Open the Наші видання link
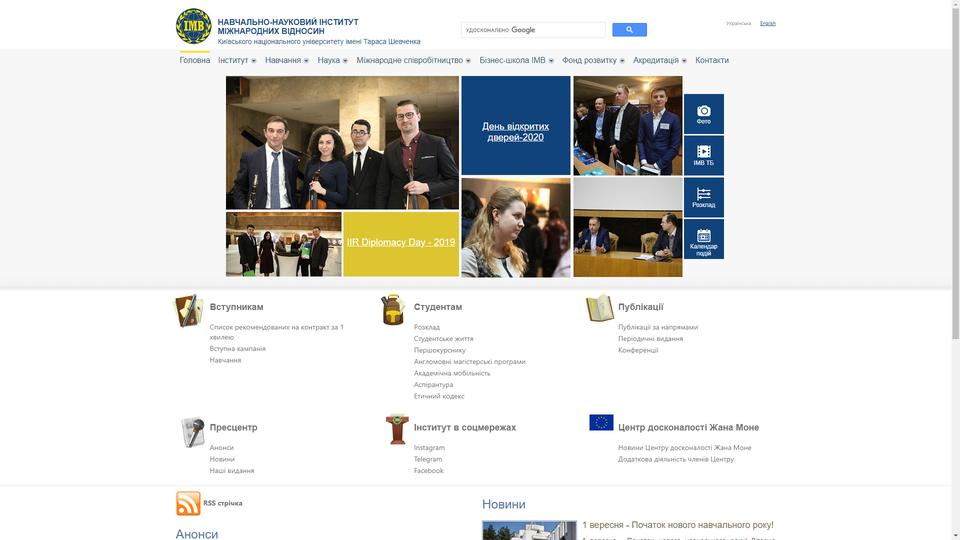Screen dimensions: 960x540 (231, 471)
